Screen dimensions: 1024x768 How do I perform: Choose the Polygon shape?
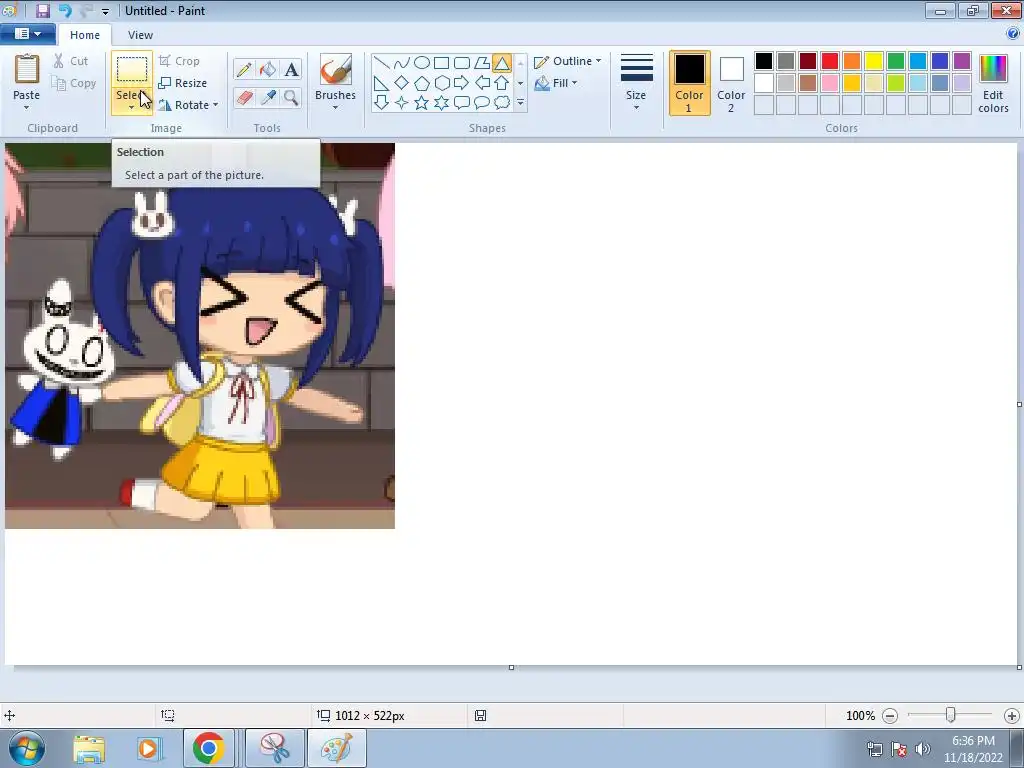coord(482,63)
